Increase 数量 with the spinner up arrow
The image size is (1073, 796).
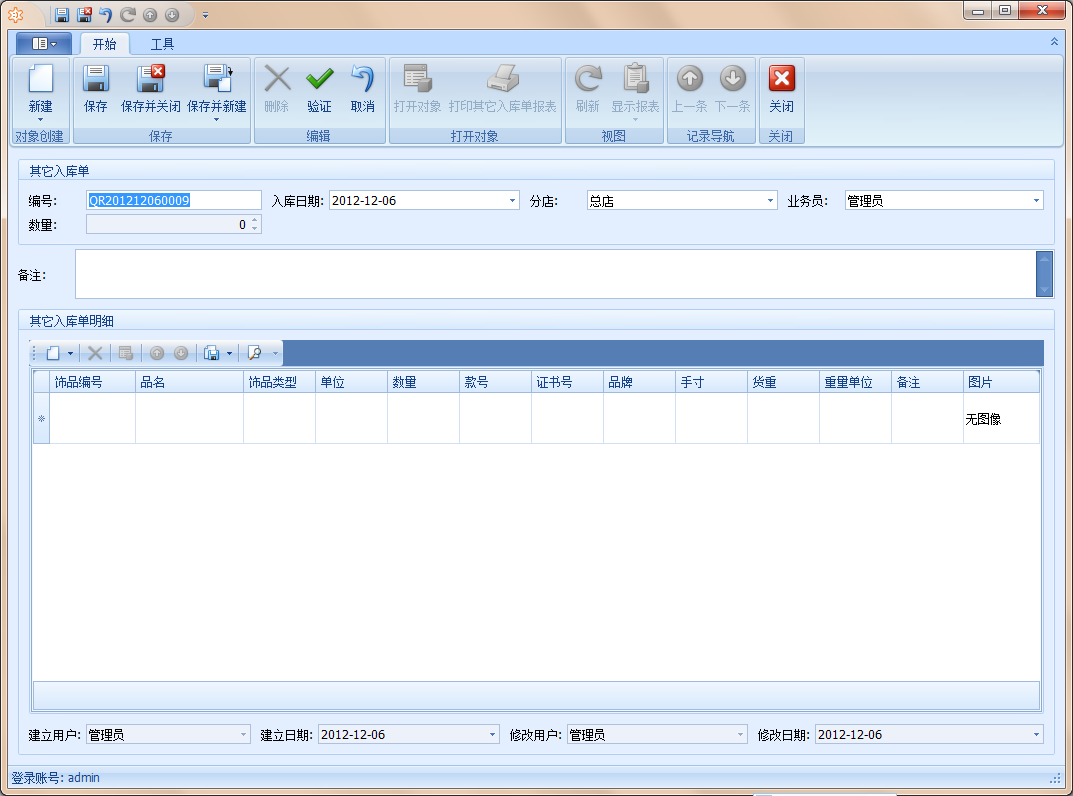255,220
